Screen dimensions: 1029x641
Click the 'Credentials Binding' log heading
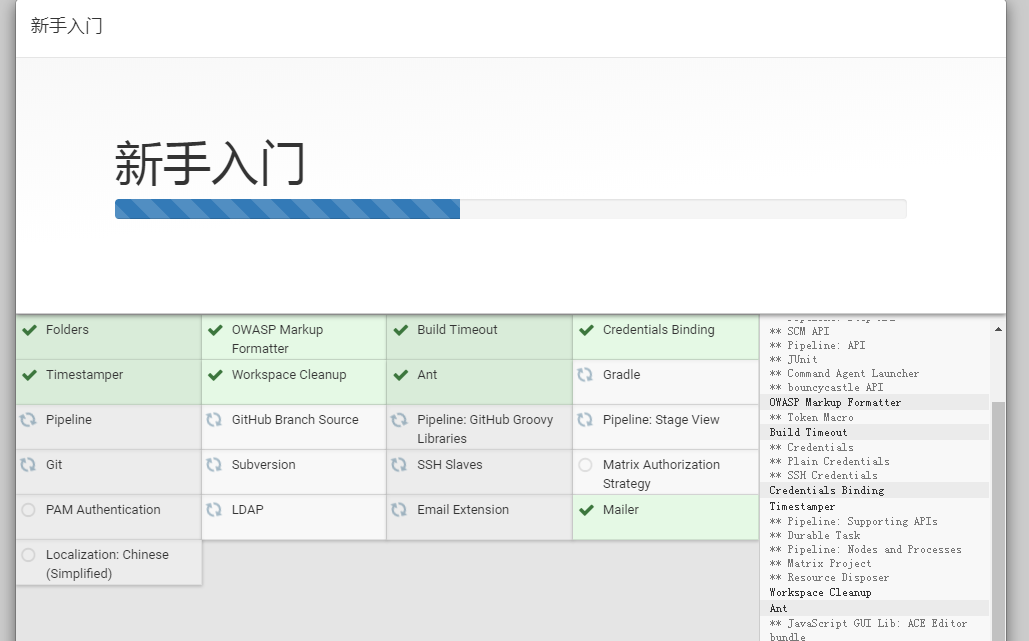(x=827, y=490)
